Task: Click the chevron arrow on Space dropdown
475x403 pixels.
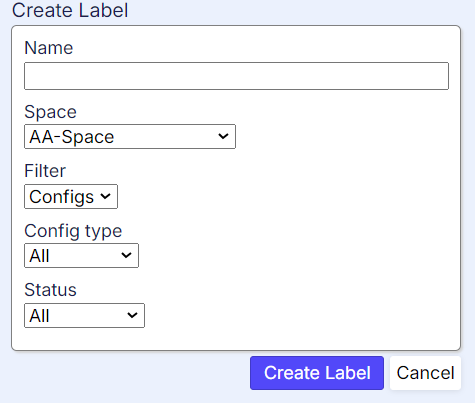Action: coord(223,136)
